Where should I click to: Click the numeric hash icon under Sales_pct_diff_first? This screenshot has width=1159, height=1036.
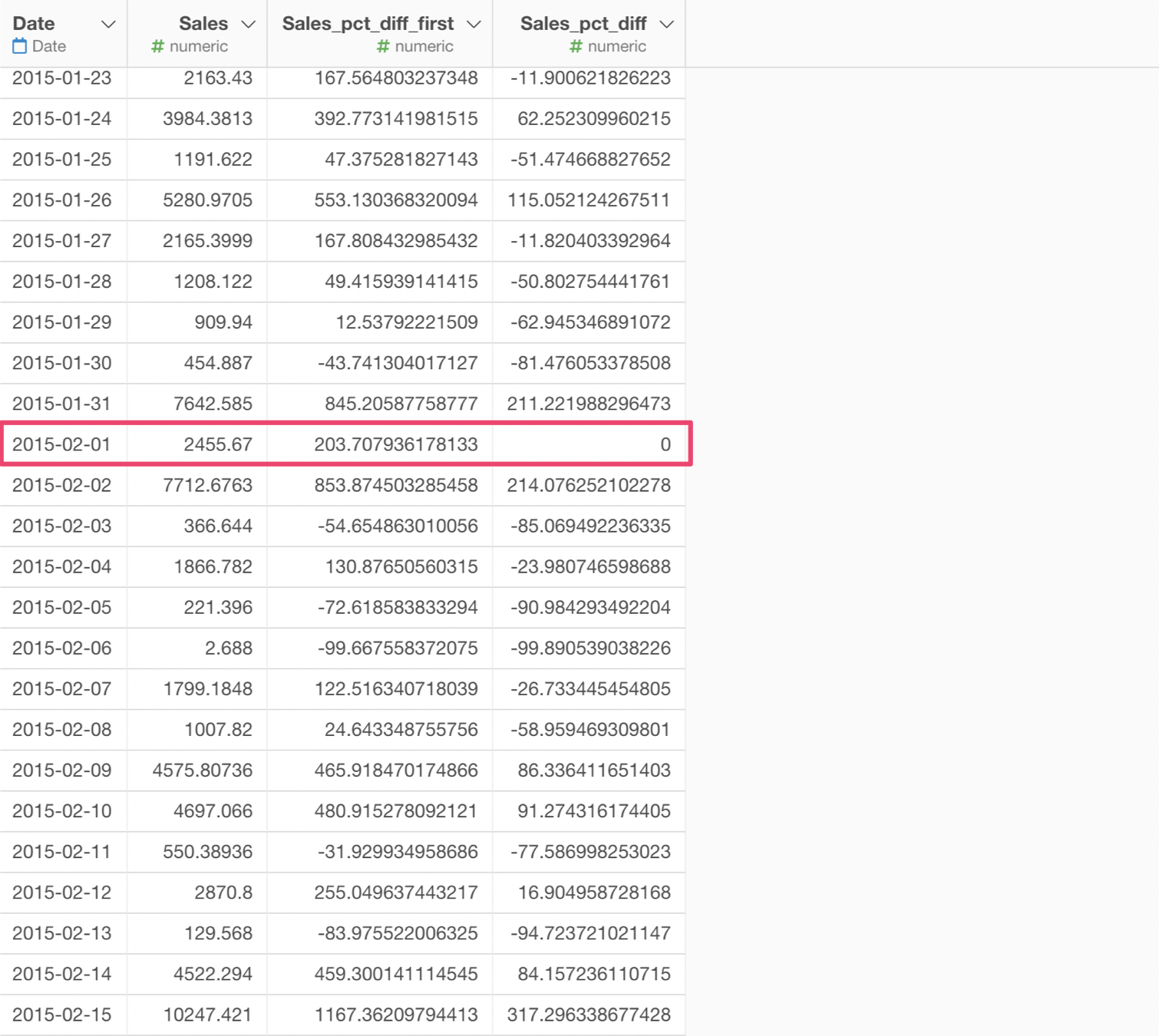coord(383,47)
